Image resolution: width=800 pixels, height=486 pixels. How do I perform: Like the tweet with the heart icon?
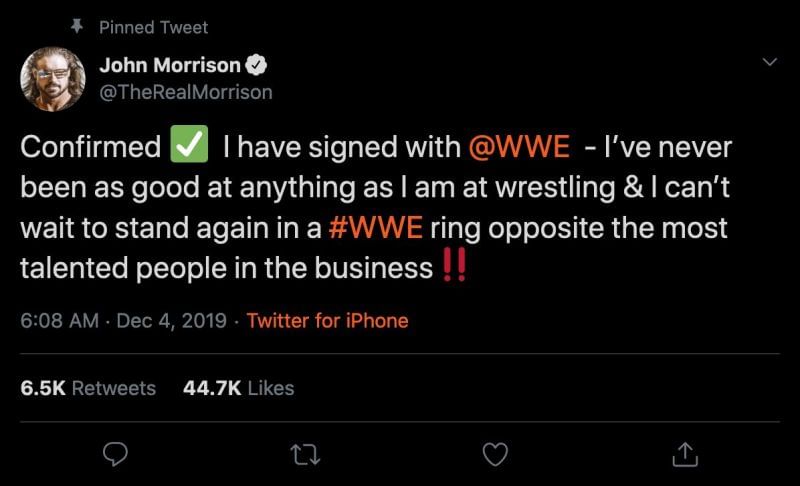point(495,455)
